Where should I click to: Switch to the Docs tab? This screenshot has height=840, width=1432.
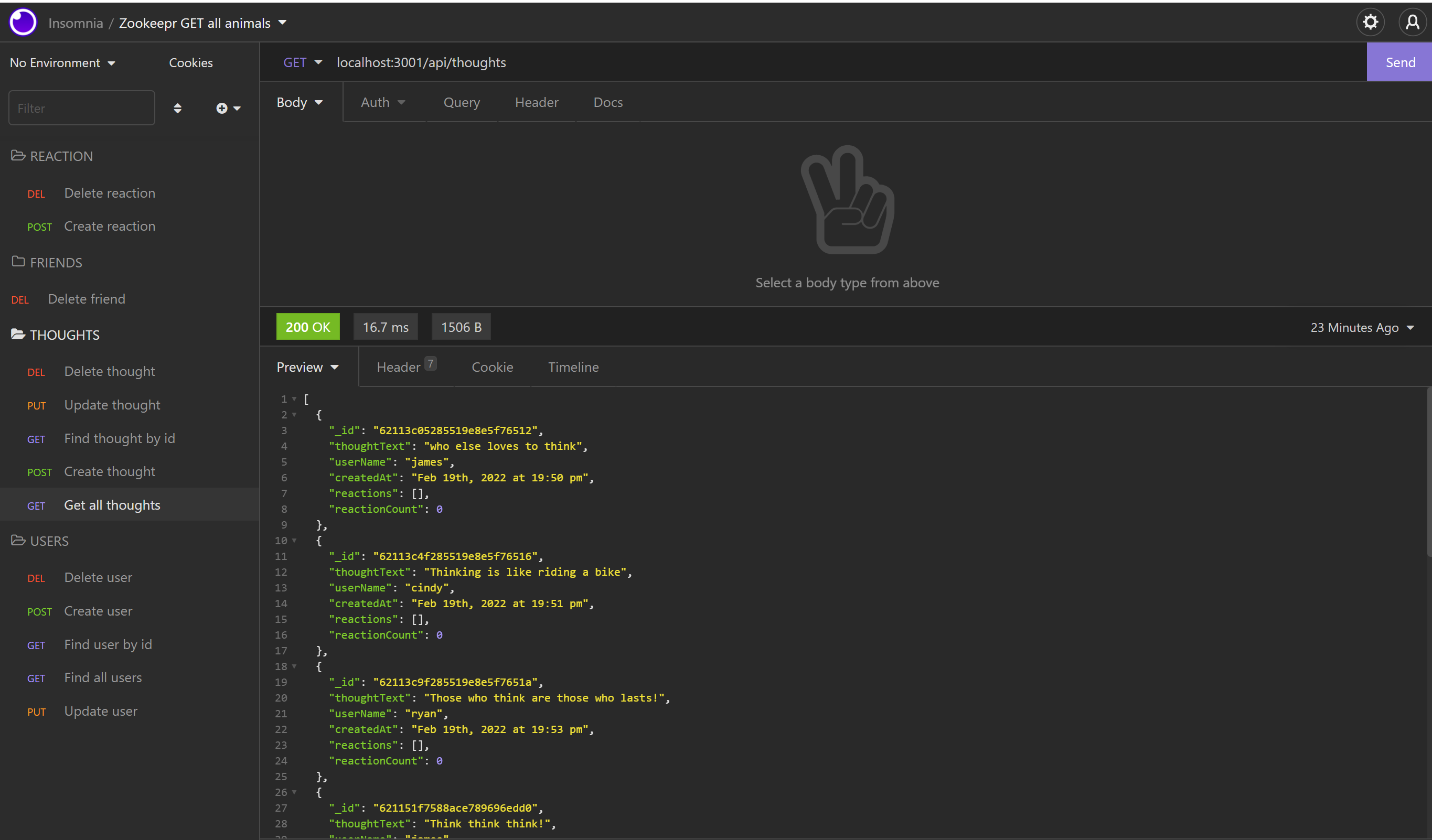click(607, 102)
